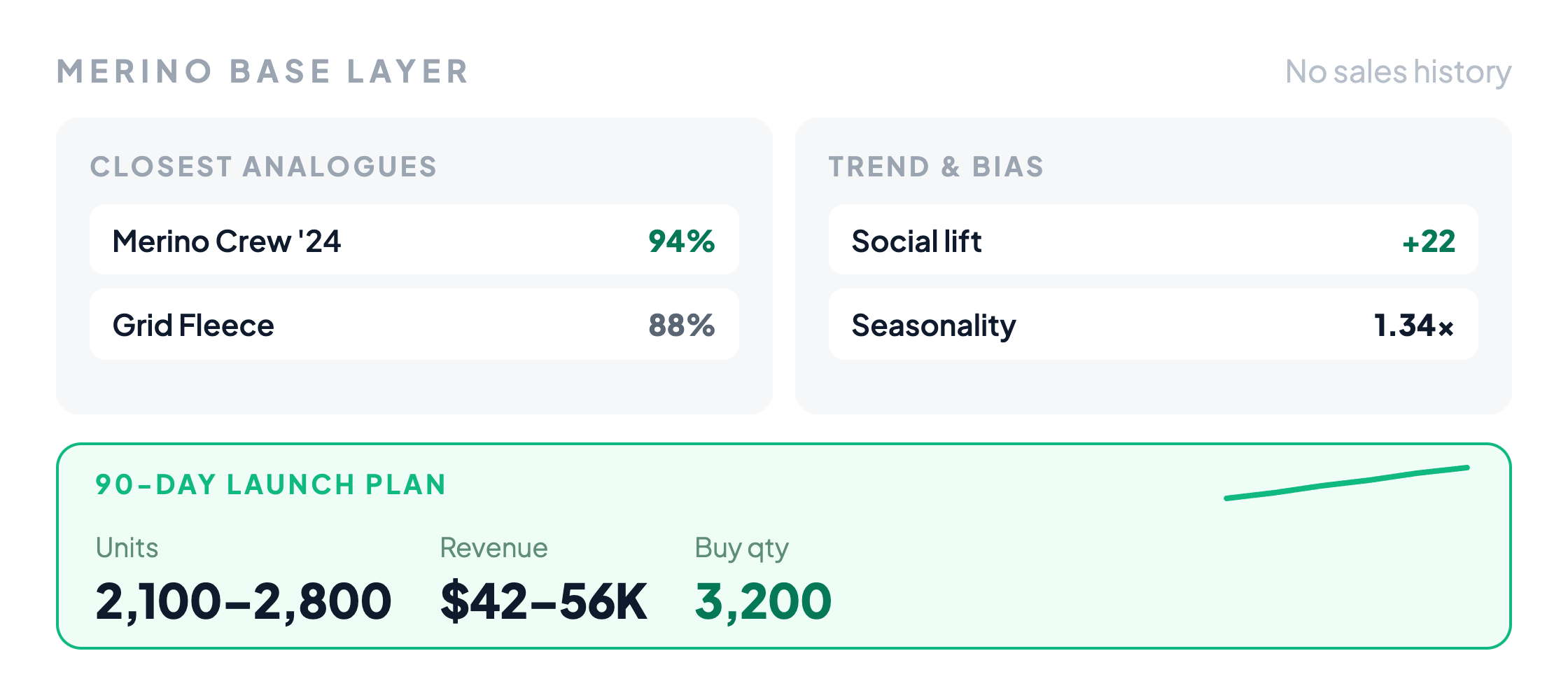1568x700 pixels.
Task: Click the Revenue label
Action: pos(493,547)
